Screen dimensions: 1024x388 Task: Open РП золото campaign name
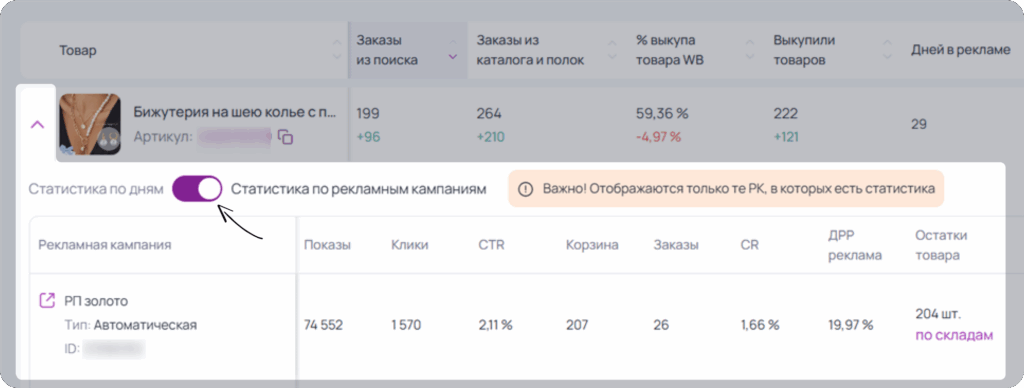[x=96, y=301]
